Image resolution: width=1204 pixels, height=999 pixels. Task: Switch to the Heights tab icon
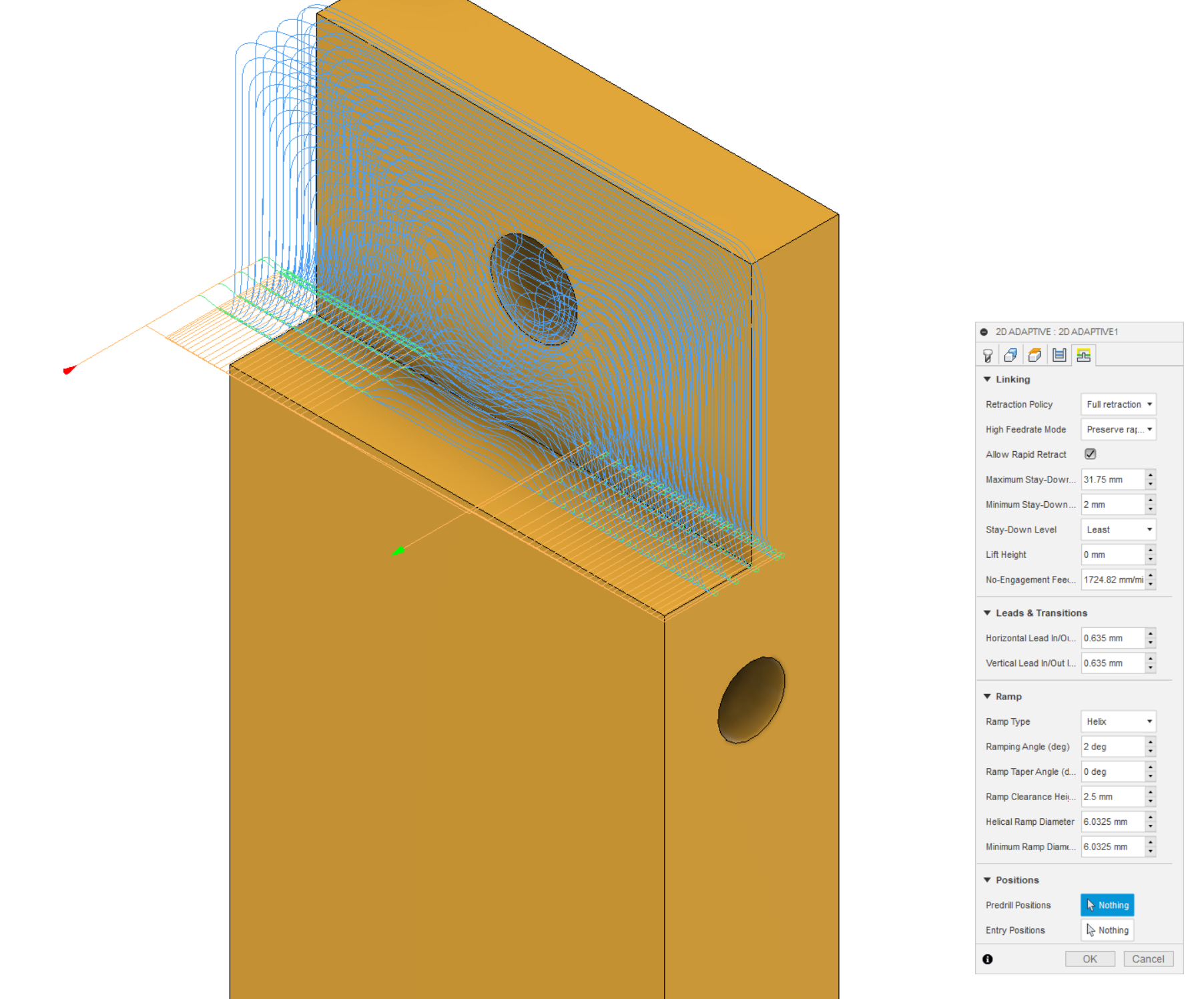tap(1034, 355)
